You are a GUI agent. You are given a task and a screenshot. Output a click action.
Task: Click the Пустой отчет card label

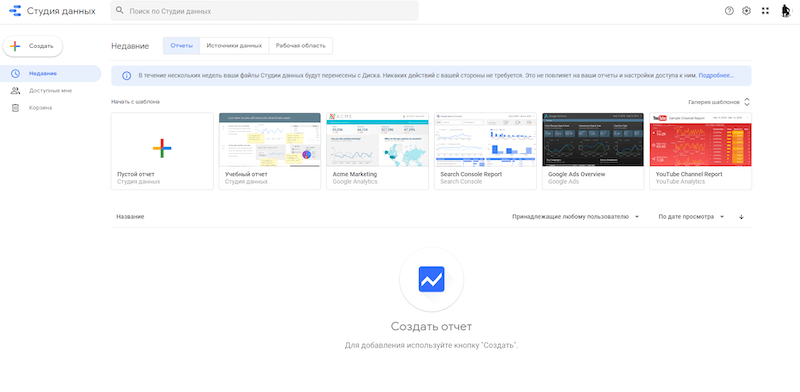(136, 175)
